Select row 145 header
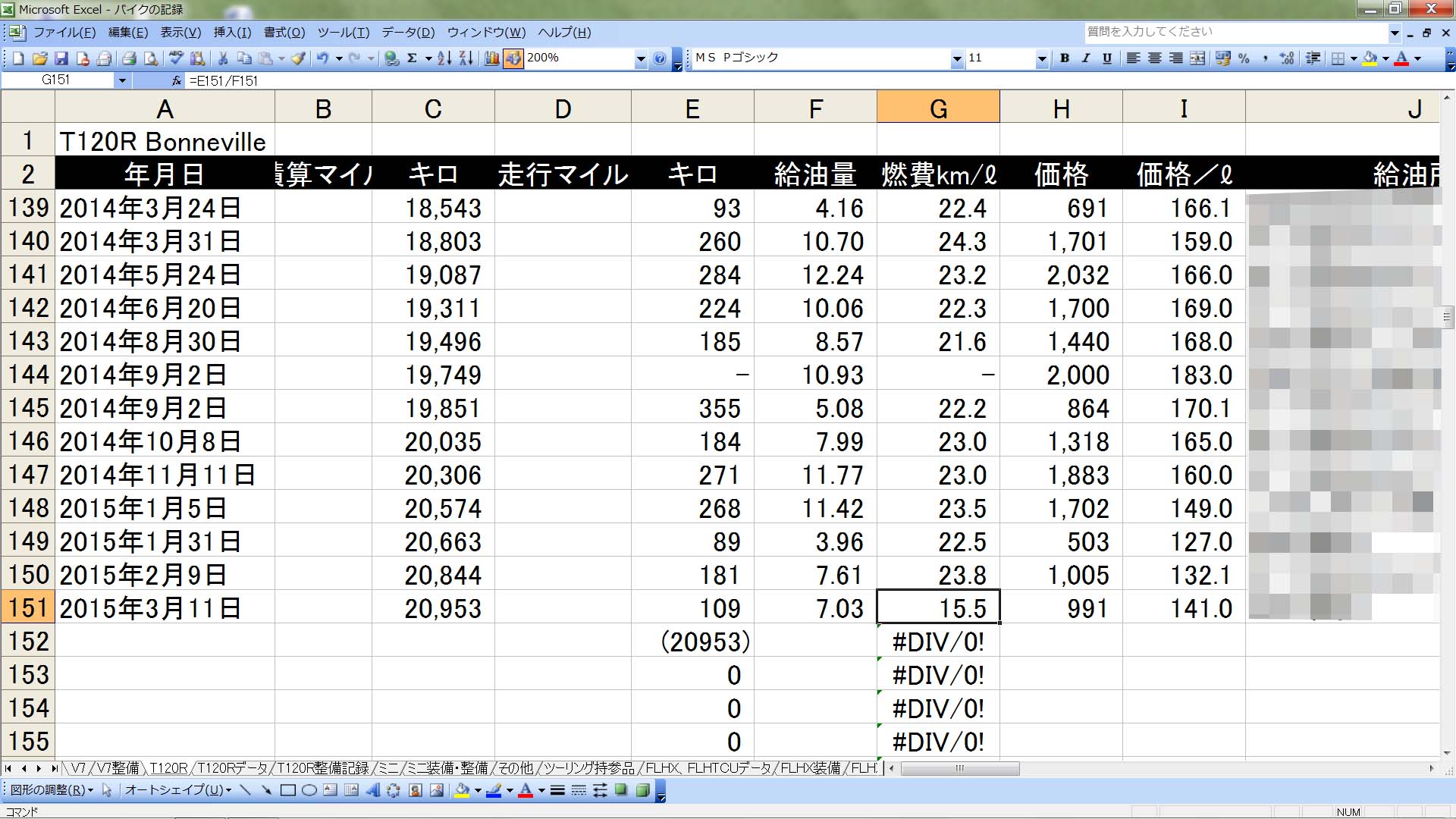 (28, 408)
